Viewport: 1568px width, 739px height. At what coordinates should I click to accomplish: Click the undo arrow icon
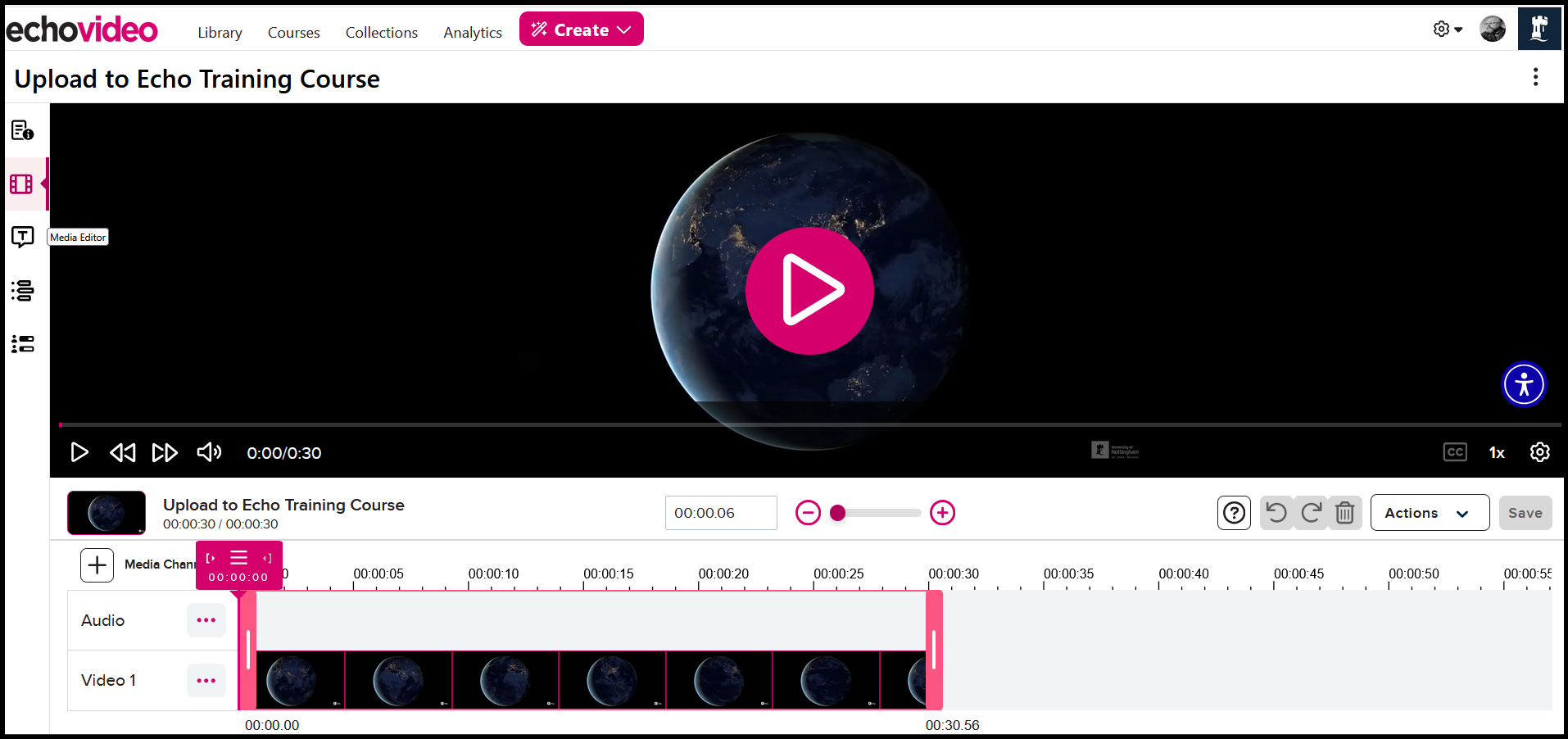[1276, 513]
